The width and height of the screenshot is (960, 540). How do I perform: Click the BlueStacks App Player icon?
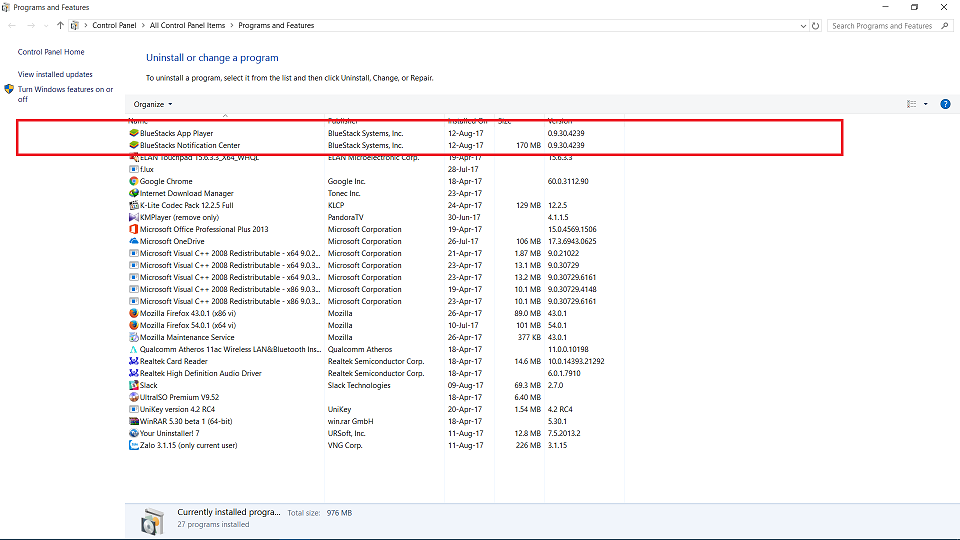tap(134, 133)
